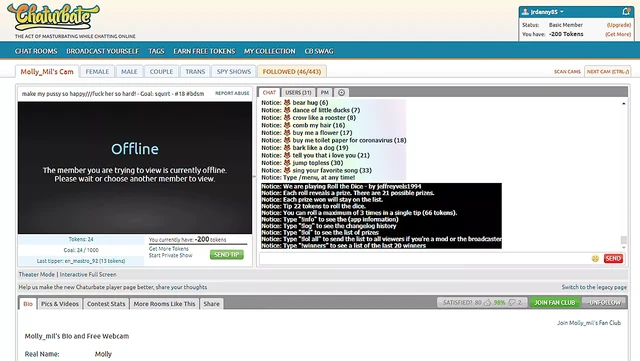Click the chat scrollbar thumb
The width and height of the screenshot is (640, 361).
(x=623, y=240)
